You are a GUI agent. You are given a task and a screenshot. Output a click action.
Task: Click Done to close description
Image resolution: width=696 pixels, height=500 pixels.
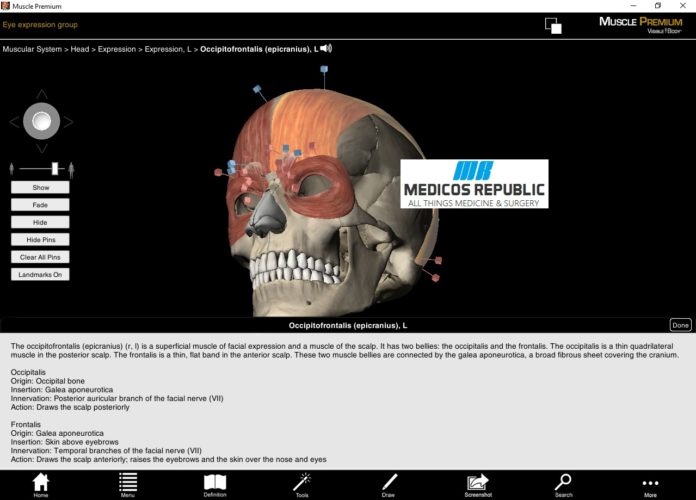point(680,325)
